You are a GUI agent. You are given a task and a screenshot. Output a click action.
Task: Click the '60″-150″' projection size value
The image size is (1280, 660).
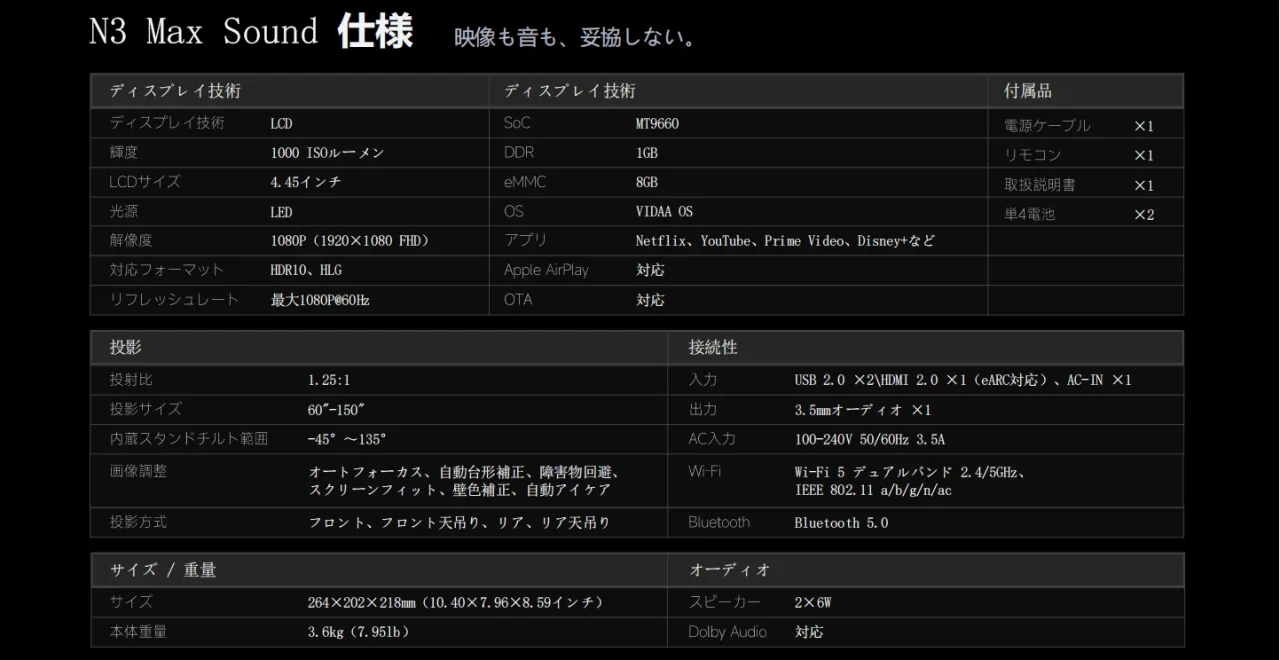click(336, 410)
